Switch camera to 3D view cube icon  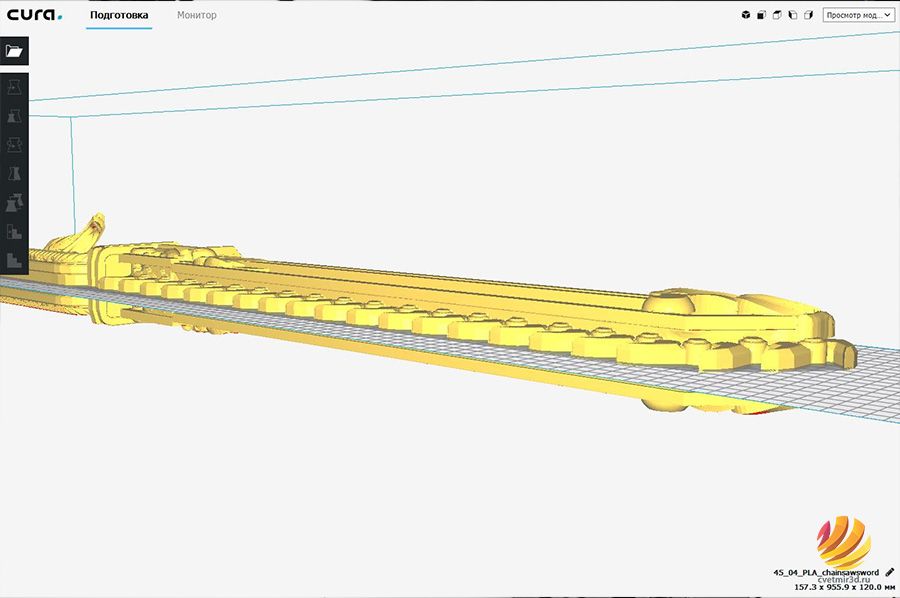[x=746, y=15]
